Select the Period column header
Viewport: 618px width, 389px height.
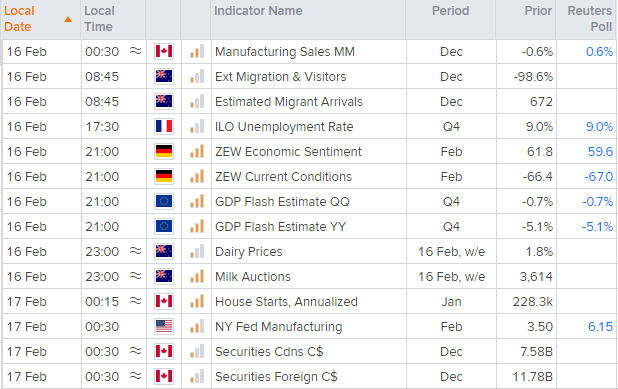pyautogui.click(x=450, y=11)
